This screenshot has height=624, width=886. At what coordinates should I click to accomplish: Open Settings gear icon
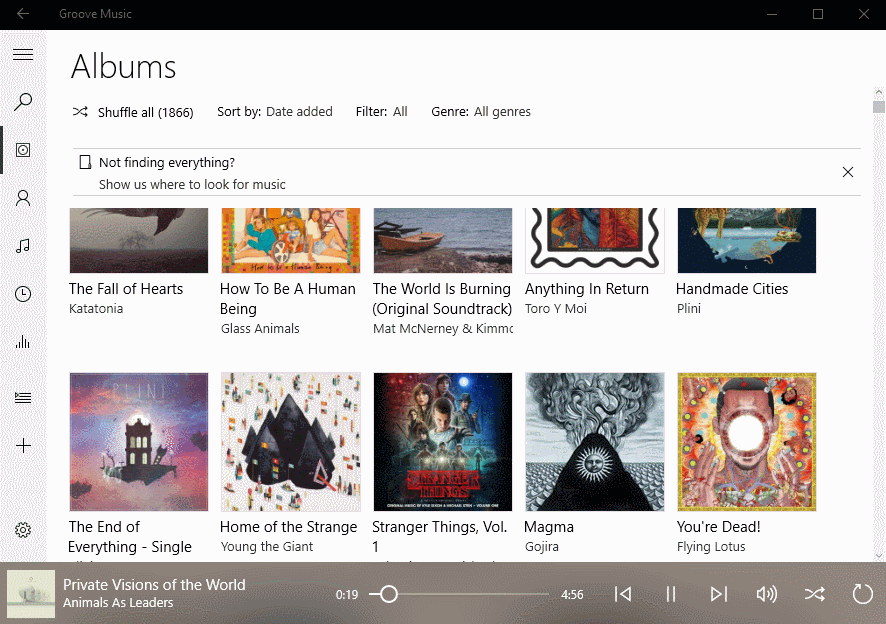coord(23,530)
